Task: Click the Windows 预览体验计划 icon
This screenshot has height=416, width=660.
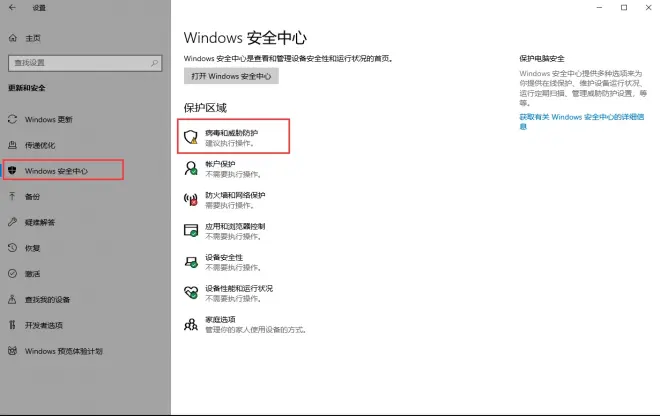Action: coord(13,350)
